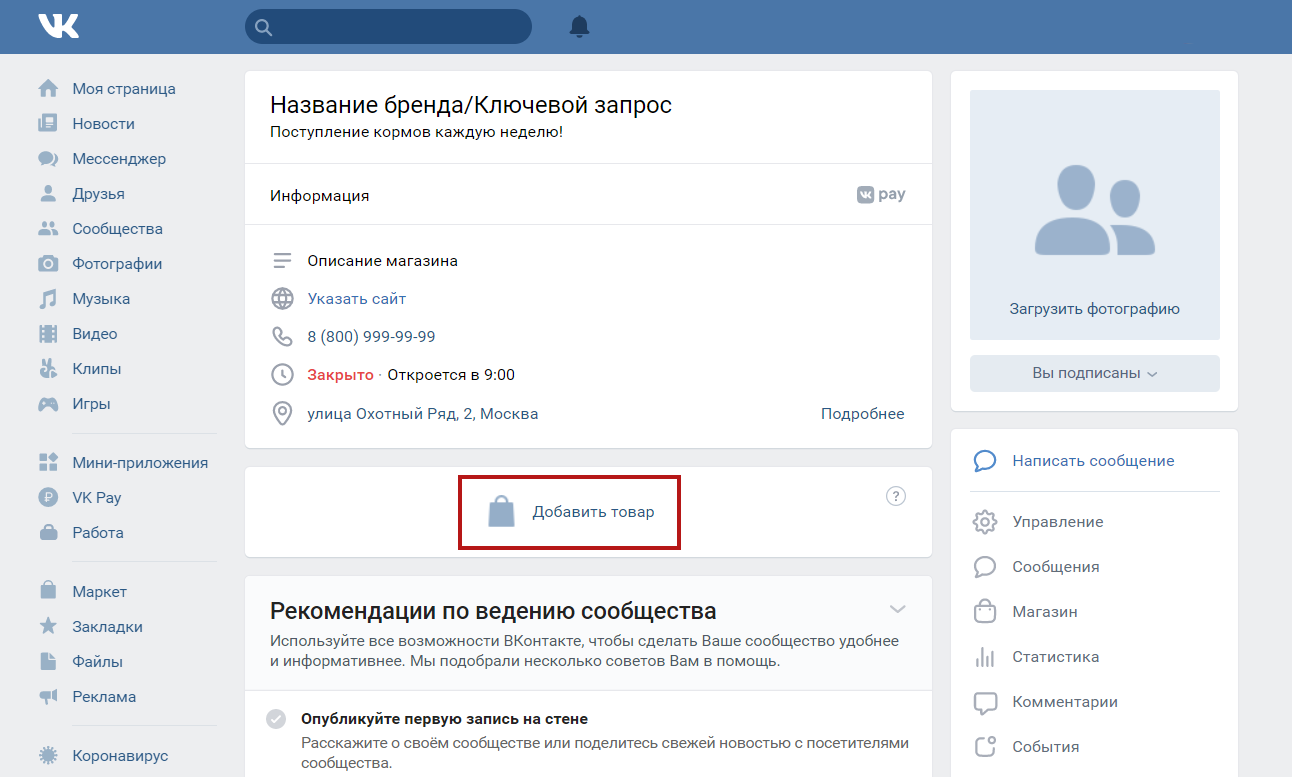This screenshot has height=777, width=1292.
Task: Click the Клипы hand icon
Action: pos(48,368)
